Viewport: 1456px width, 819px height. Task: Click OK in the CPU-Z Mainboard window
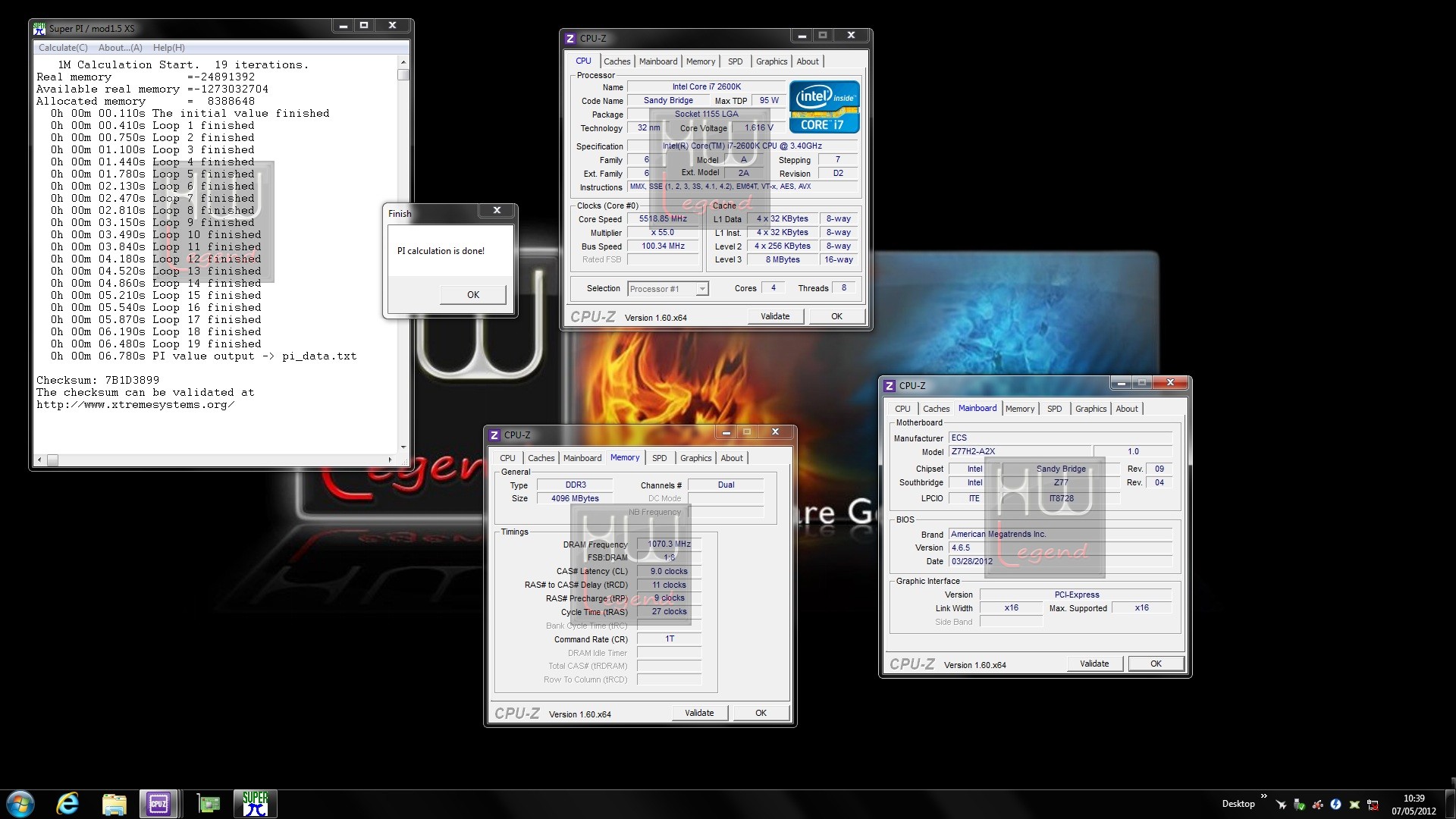click(1156, 664)
